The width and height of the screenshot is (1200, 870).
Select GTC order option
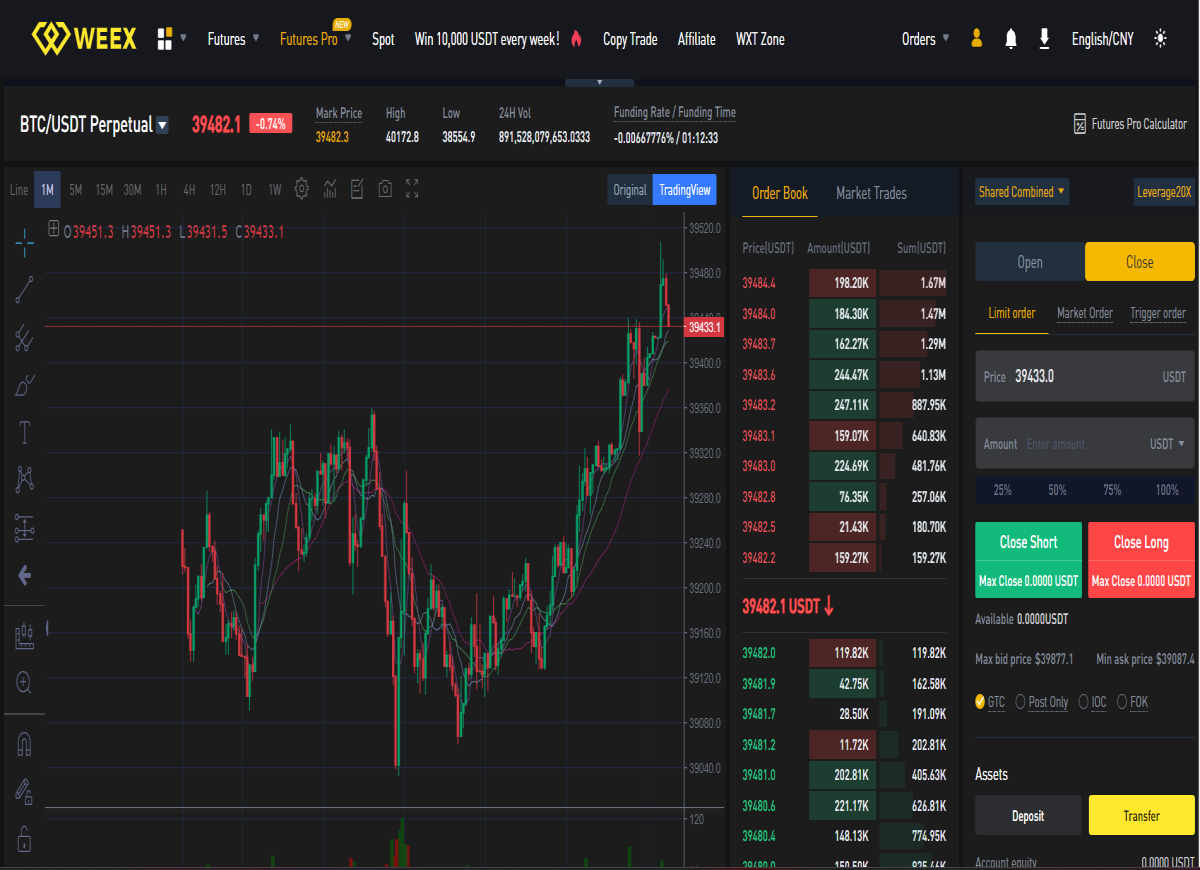point(990,702)
